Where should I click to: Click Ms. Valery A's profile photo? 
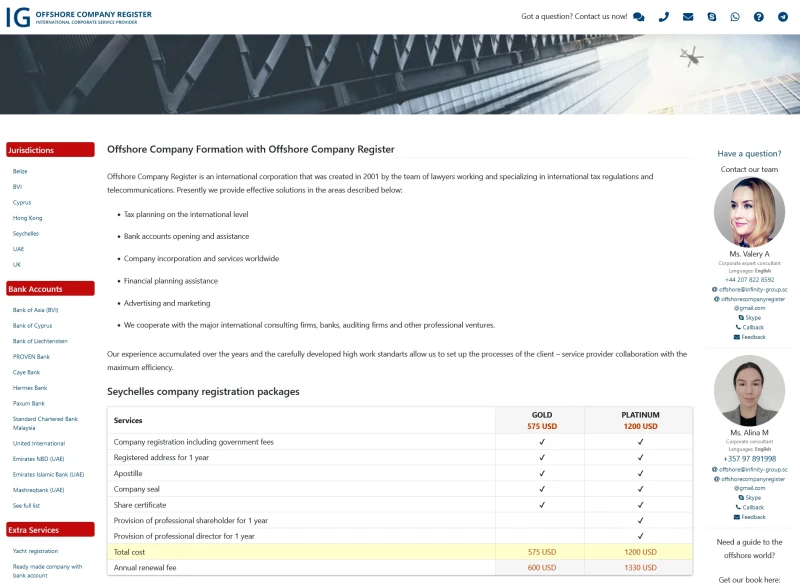(x=749, y=211)
